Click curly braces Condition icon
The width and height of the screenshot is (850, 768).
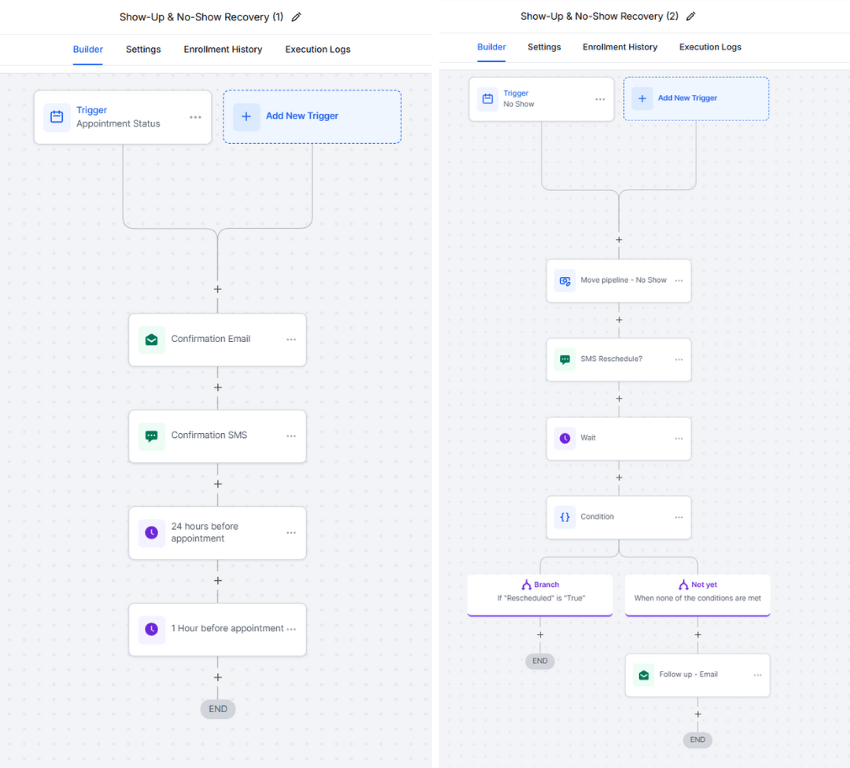coord(565,517)
